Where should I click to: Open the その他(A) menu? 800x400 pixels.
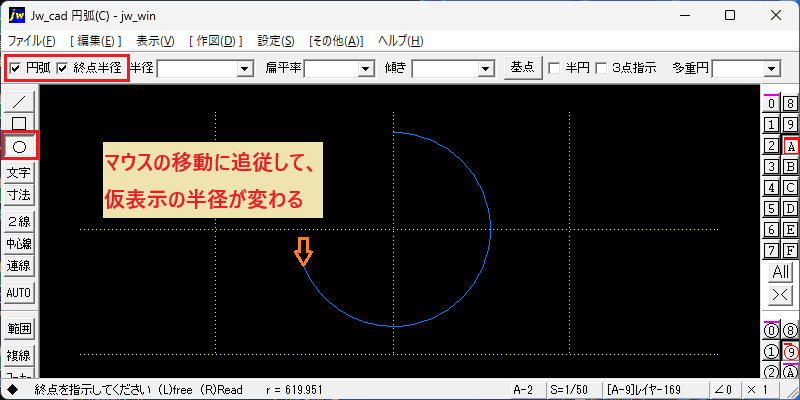tap(336, 41)
